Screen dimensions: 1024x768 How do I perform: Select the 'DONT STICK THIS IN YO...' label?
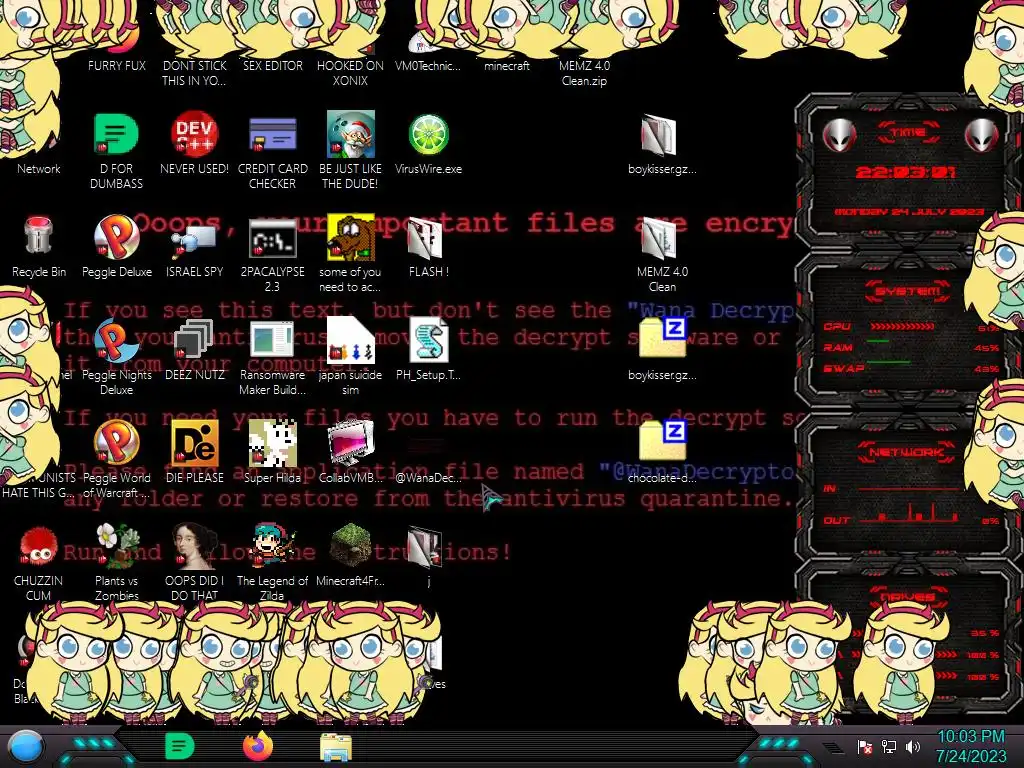[x=194, y=72]
